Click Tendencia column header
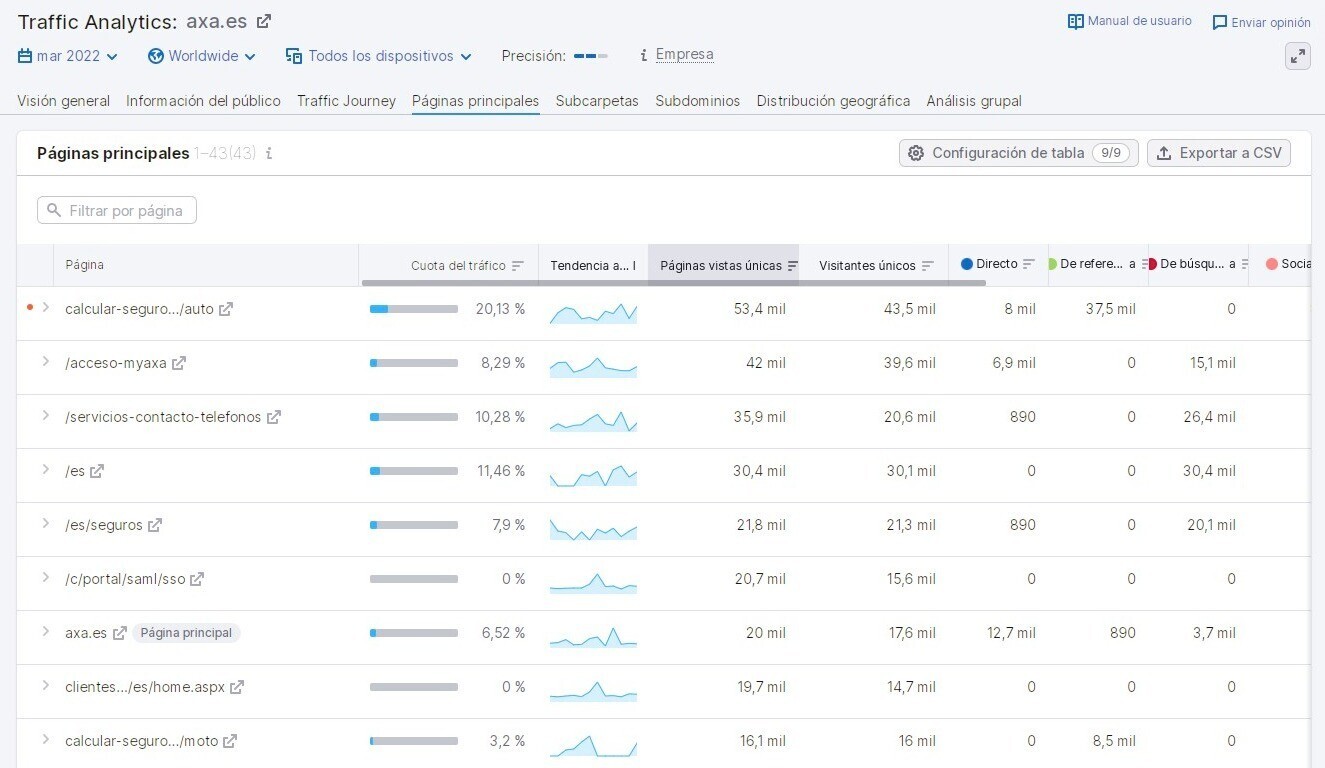The height and width of the screenshot is (768, 1325). click(x=593, y=266)
